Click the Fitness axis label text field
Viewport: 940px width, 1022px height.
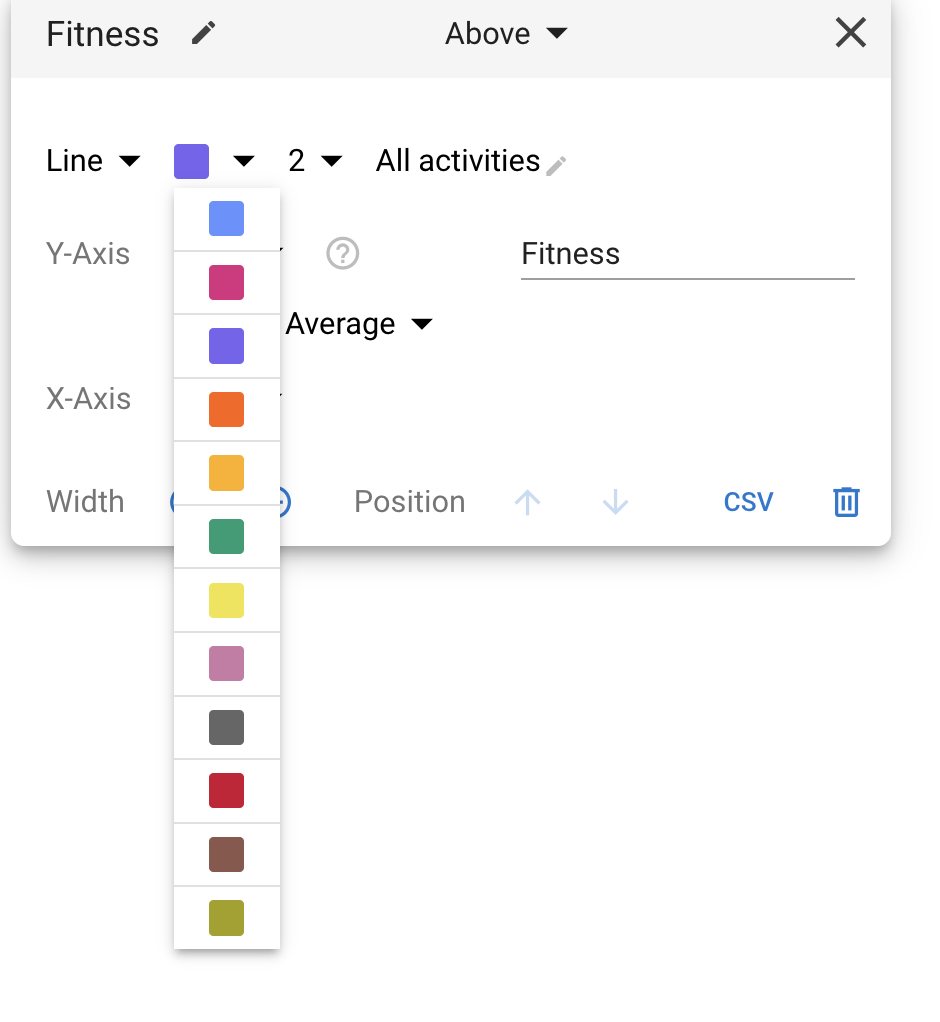(x=687, y=254)
